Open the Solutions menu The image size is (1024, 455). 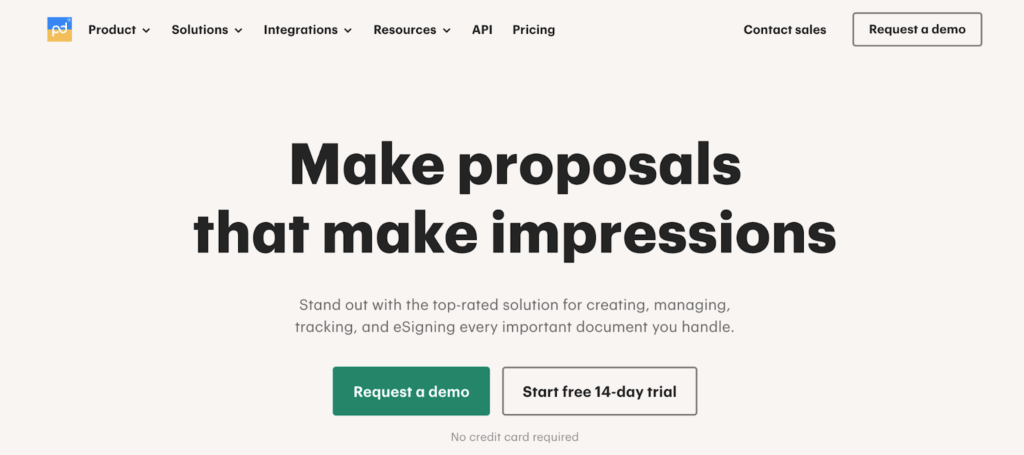coord(200,30)
